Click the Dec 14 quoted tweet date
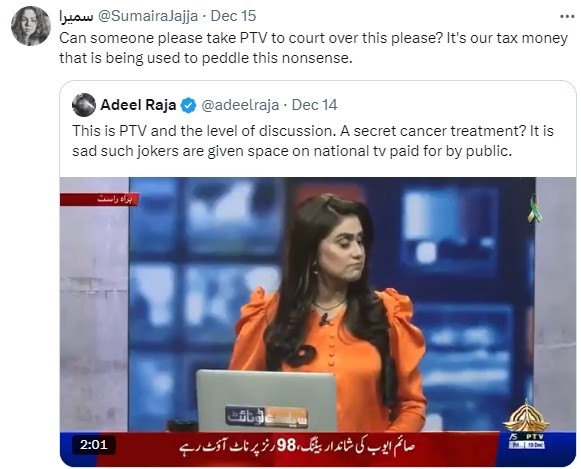This screenshot has width=581, height=469. pos(315,105)
